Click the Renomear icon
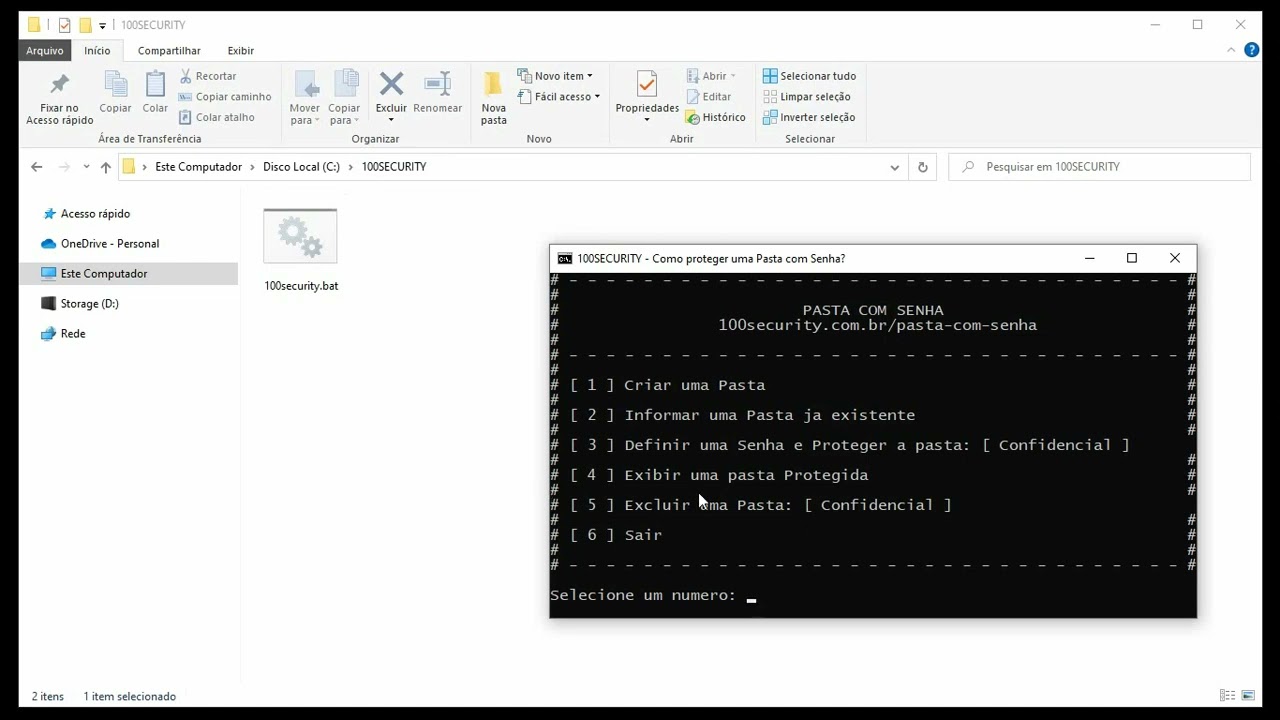The width and height of the screenshot is (1280, 720). 438,84
